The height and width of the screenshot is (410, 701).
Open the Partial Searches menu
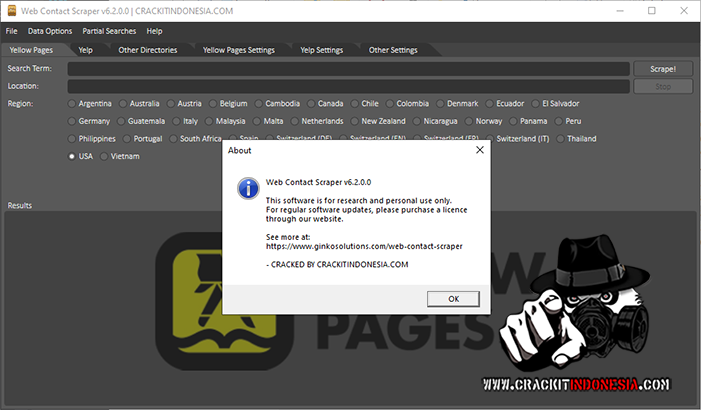(x=109, y=31)
